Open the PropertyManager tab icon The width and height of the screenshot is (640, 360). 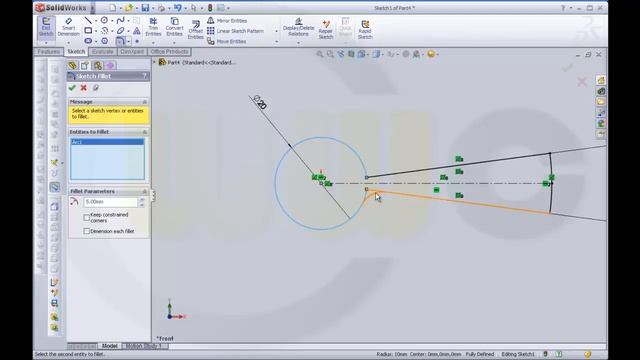pyautogui.click(x=85, y=65)
